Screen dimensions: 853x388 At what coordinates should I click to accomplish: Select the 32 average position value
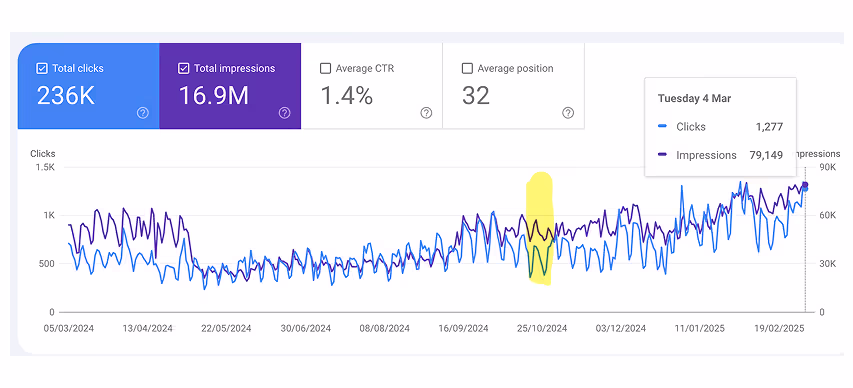(x=476, y=95)
